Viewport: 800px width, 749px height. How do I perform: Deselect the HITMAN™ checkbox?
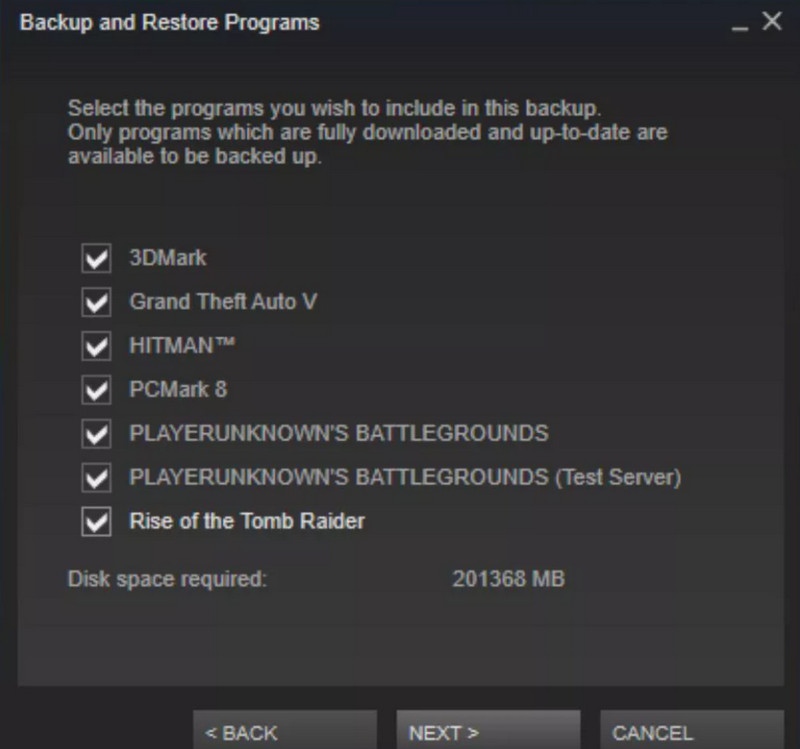tap(96, 346)
